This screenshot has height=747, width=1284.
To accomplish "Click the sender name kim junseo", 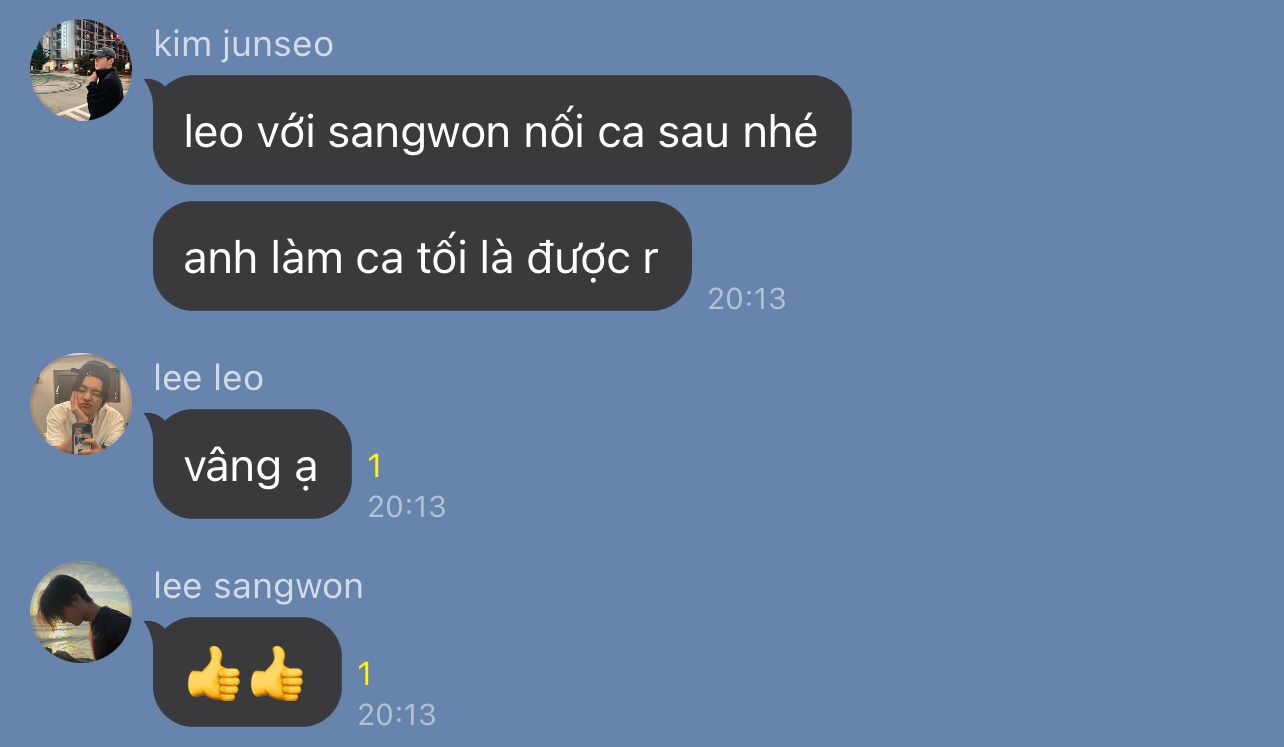I will point(243,45).
